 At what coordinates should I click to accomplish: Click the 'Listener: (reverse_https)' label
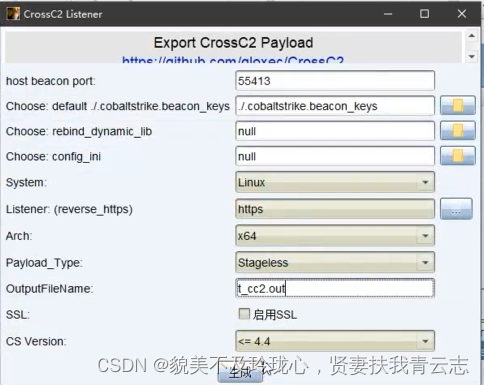(69, 209)
